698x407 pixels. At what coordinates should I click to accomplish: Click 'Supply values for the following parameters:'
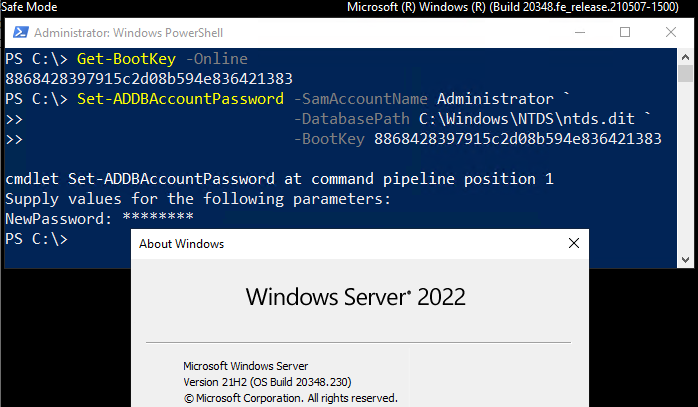[198, 199]
